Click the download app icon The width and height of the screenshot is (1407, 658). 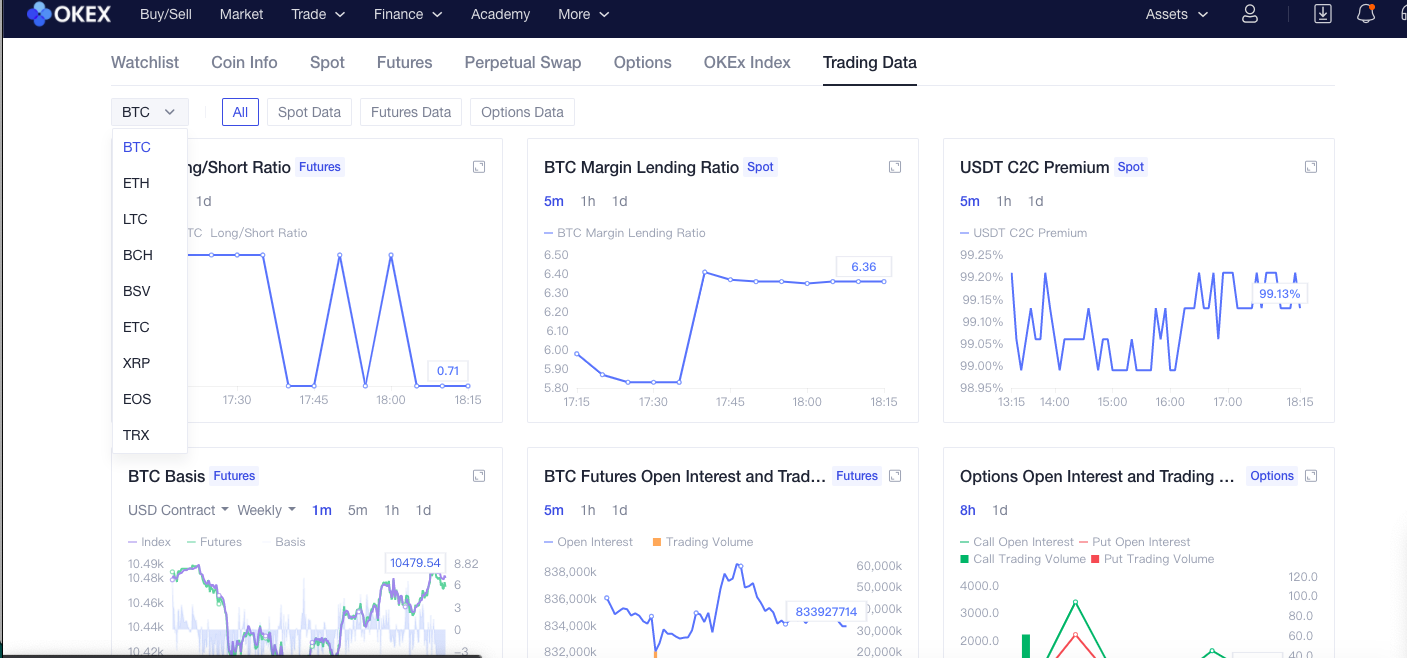[x=1323, y=14]
